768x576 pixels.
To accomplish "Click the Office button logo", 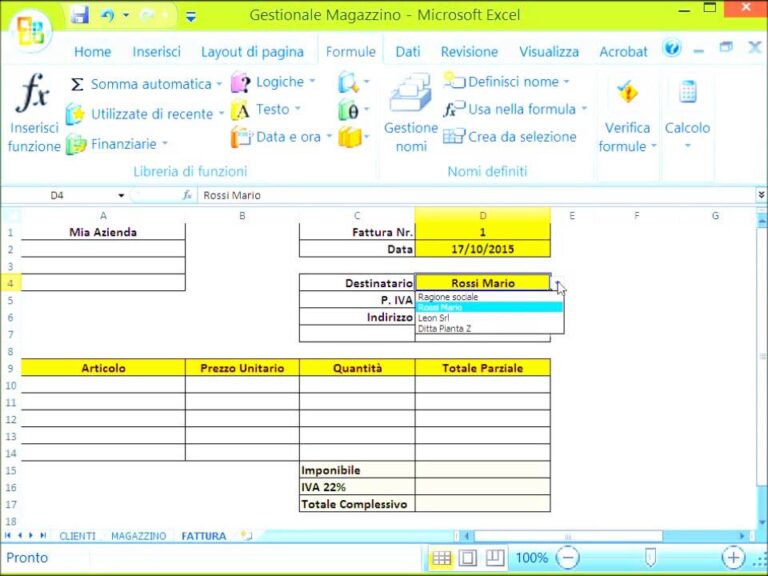I will (x=30, y=30).
